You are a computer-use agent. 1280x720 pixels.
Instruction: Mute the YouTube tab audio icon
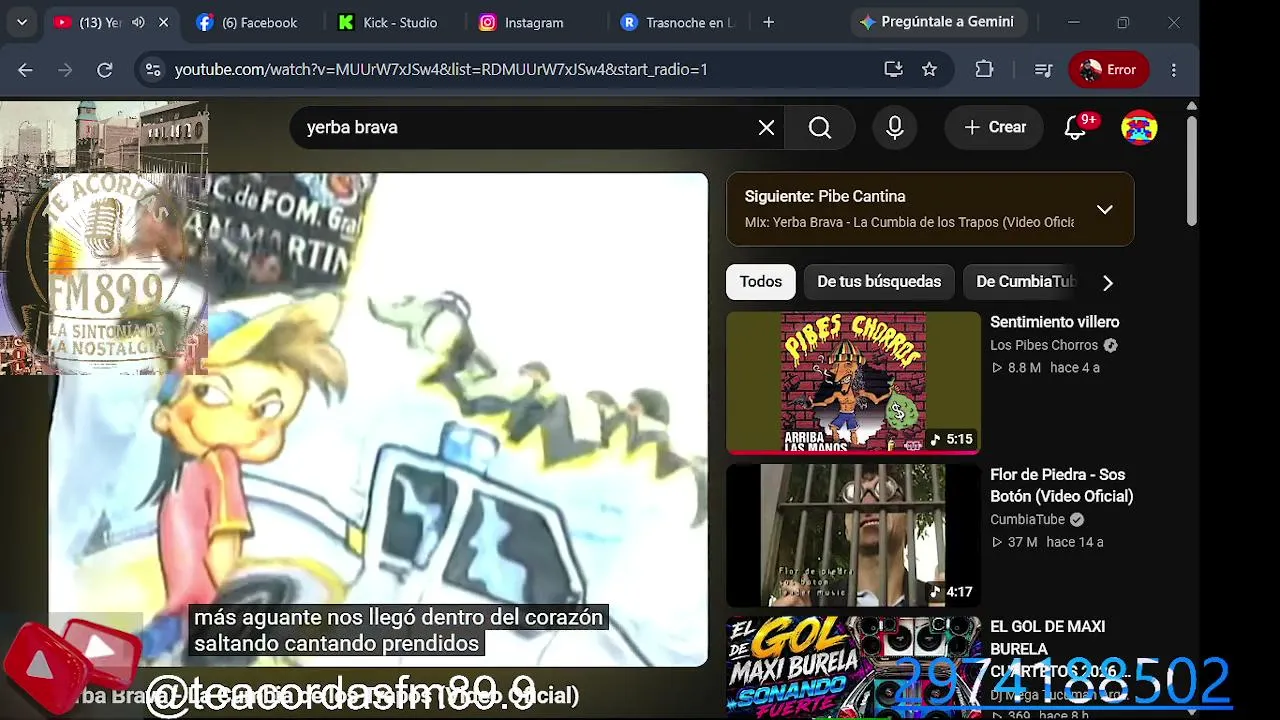click(x=138, y=22)
